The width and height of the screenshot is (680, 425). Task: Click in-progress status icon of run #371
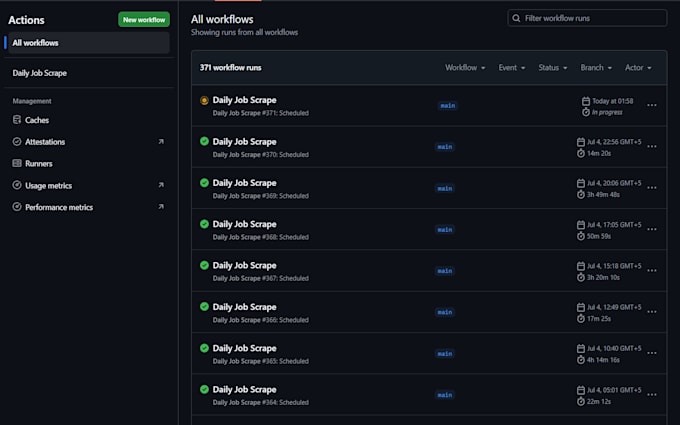pyautogui.click(x=204, y=100)
